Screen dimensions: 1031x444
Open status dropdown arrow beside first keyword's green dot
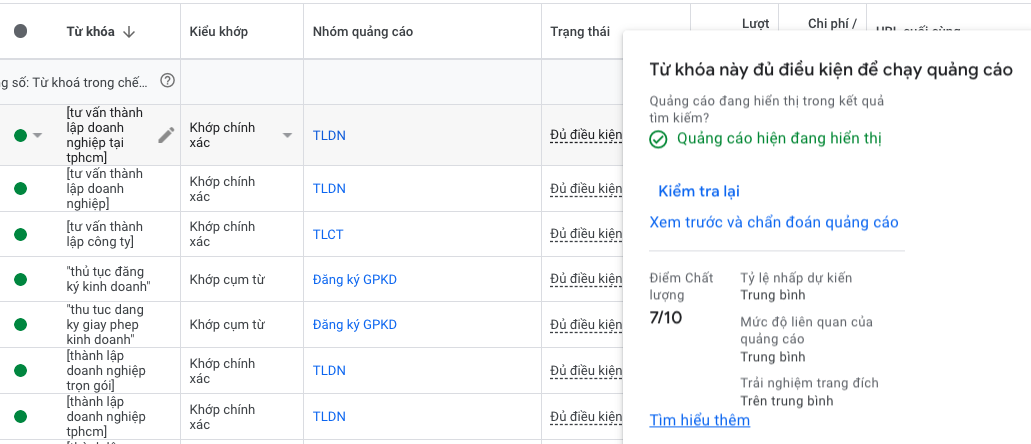[38, 136]
